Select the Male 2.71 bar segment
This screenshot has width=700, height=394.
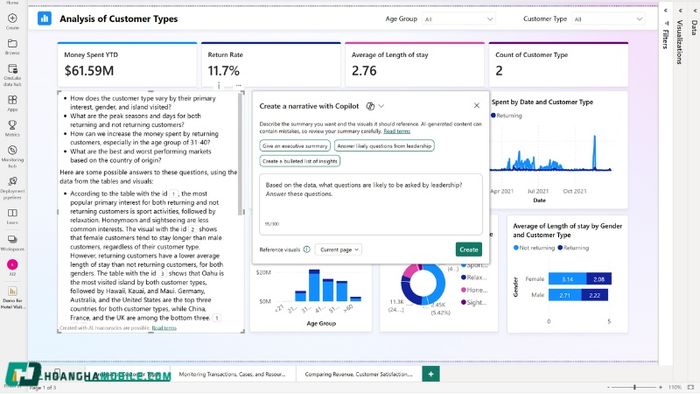[x=565, y=295]
